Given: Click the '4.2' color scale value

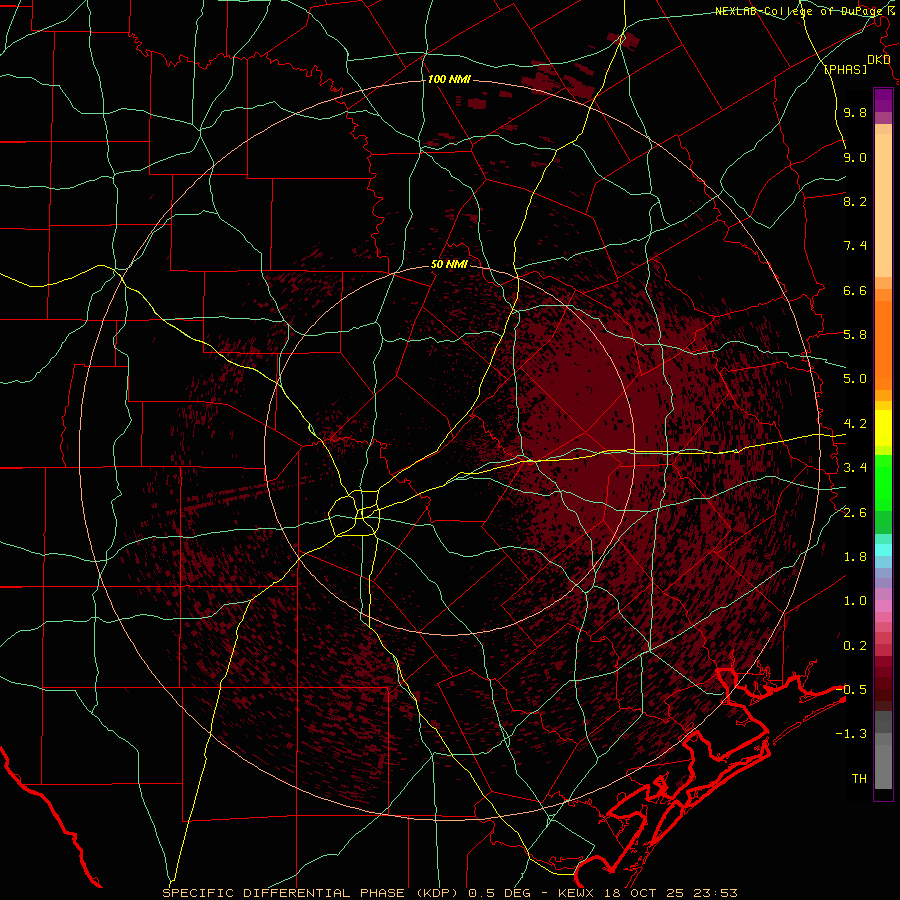Looking at the screenshot, I should (x=855, y=424).
